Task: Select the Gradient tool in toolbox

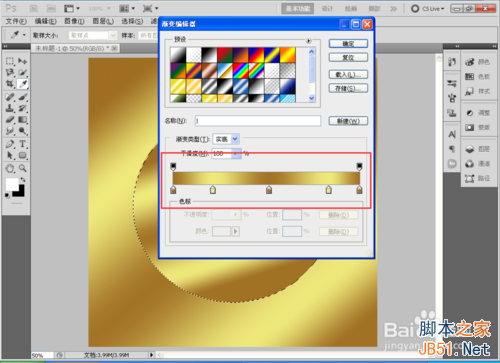Action: point(23,119)
